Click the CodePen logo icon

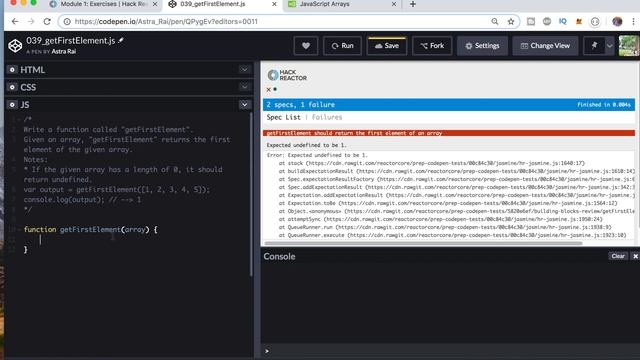[x=15, y=45]
